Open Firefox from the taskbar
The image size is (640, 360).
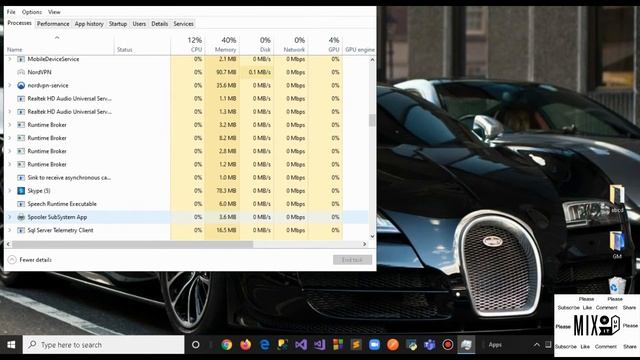click(x=245, y=345)
